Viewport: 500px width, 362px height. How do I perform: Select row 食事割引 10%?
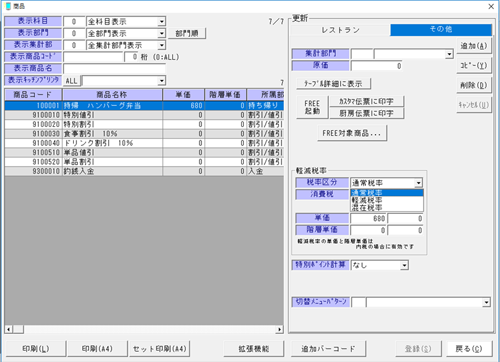(144, 134)
